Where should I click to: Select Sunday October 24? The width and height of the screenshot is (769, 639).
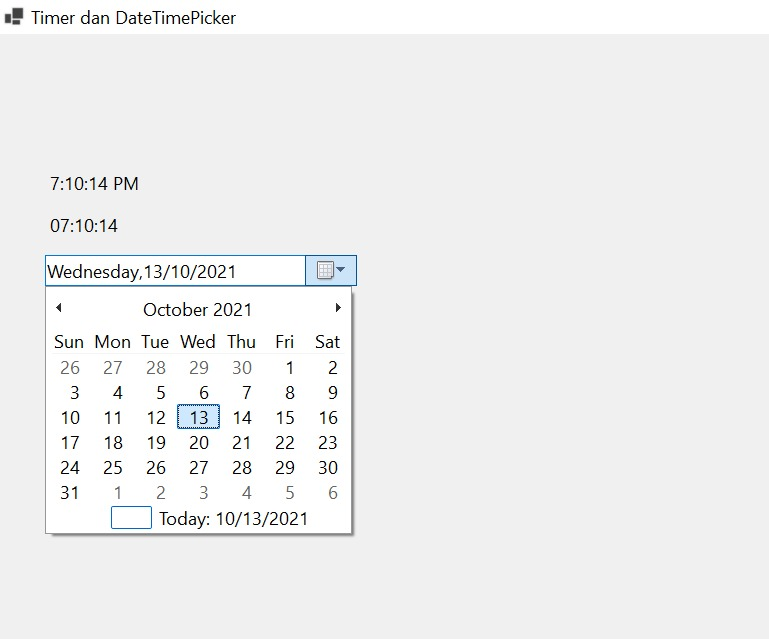pyautogui.click(x=70, y=467)
